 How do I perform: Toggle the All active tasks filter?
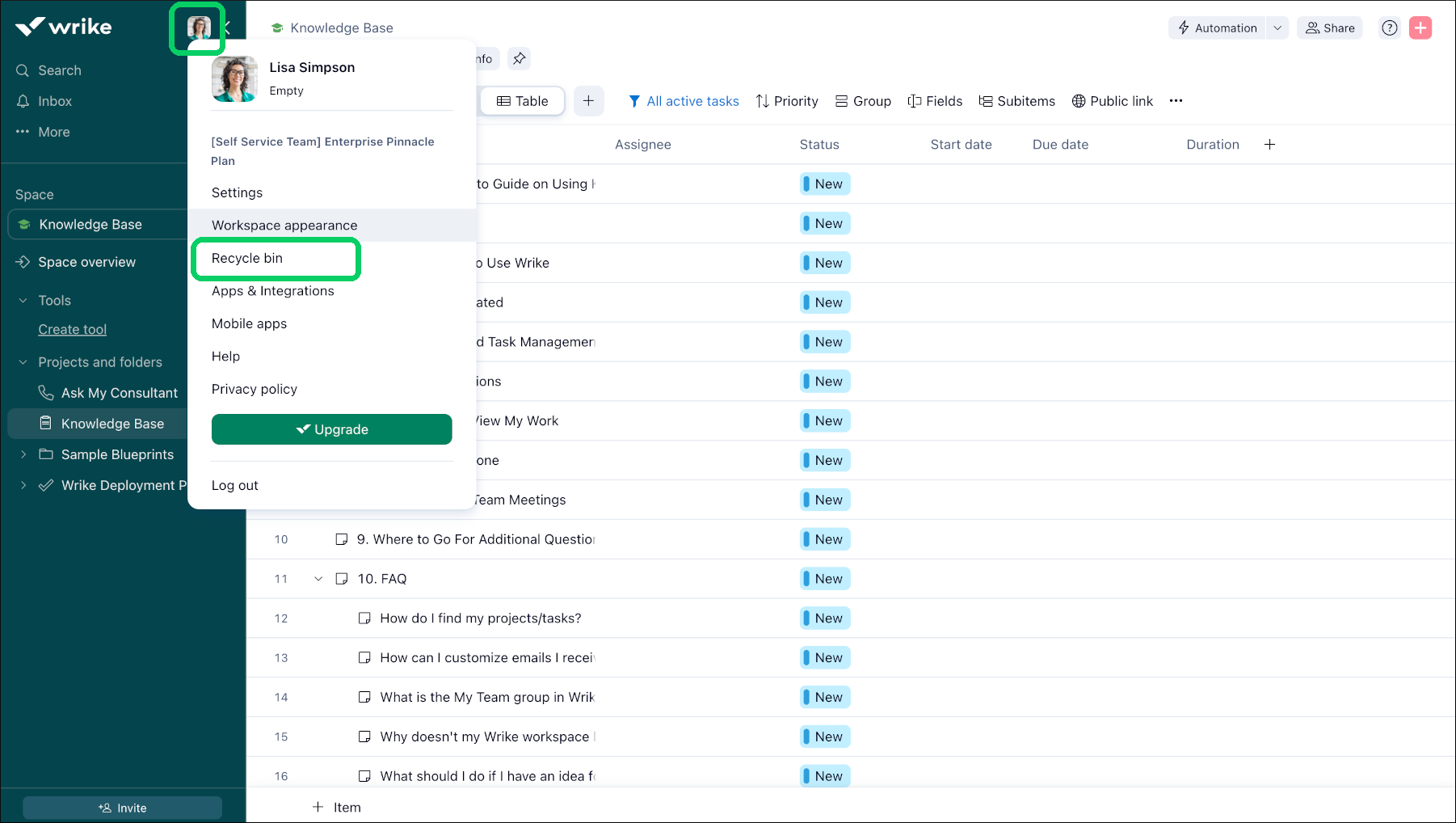[x=684, y=101]
